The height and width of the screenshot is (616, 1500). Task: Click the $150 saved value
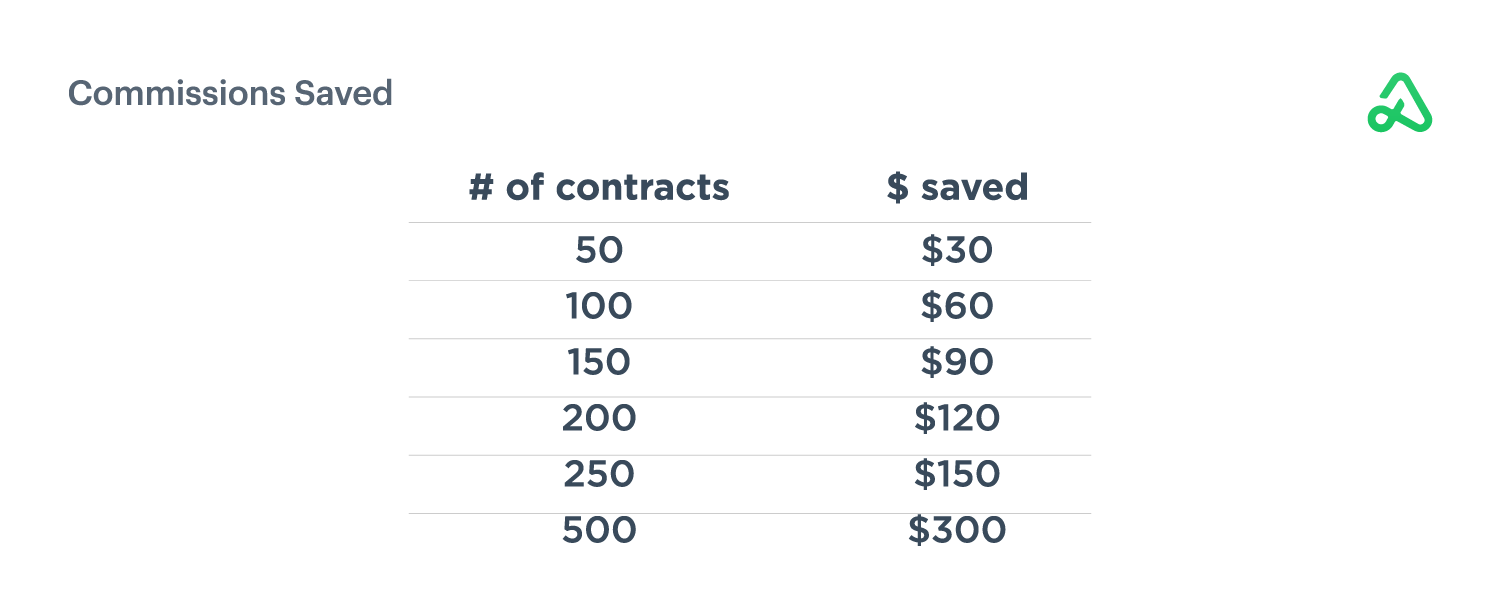(x=957, y=474)
